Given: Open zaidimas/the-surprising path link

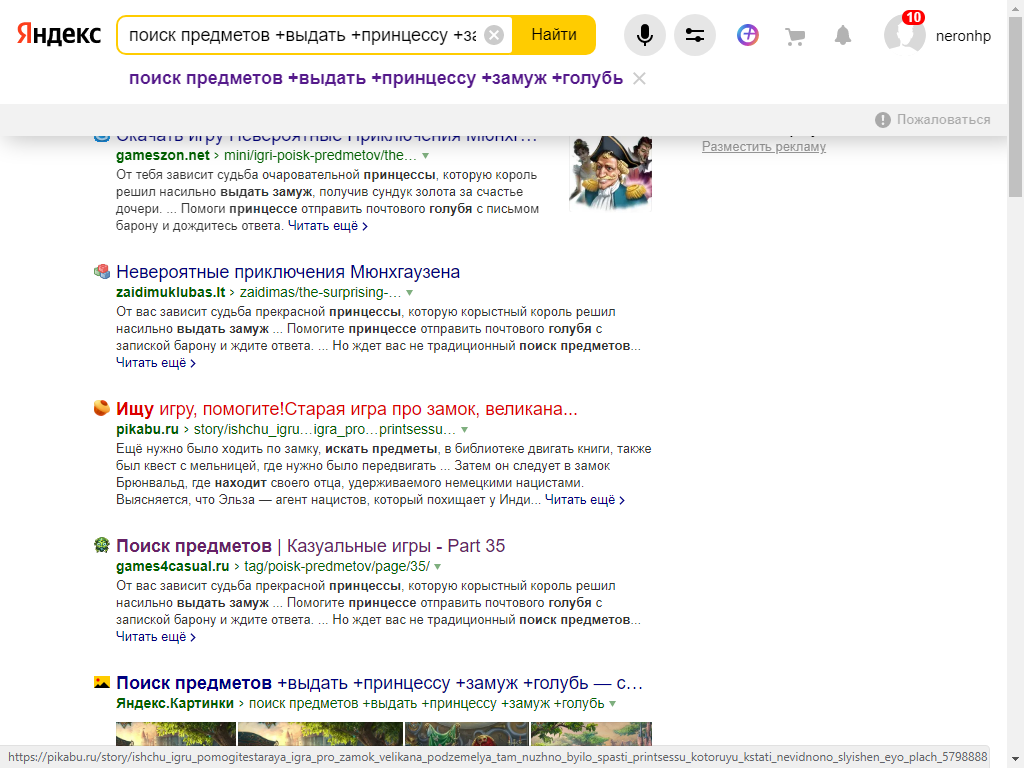Looking at the screenshot, I should pyautogui.click(x=320, y=293).
